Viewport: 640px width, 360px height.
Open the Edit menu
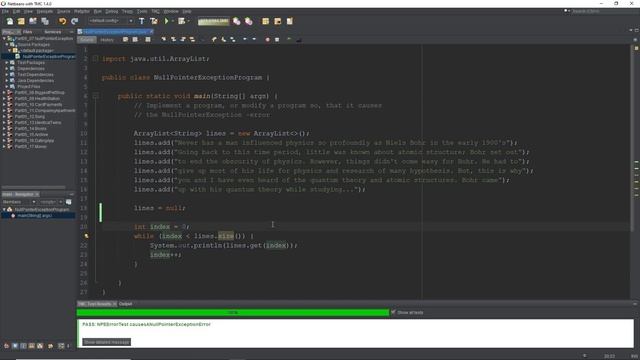coord(16,11)
